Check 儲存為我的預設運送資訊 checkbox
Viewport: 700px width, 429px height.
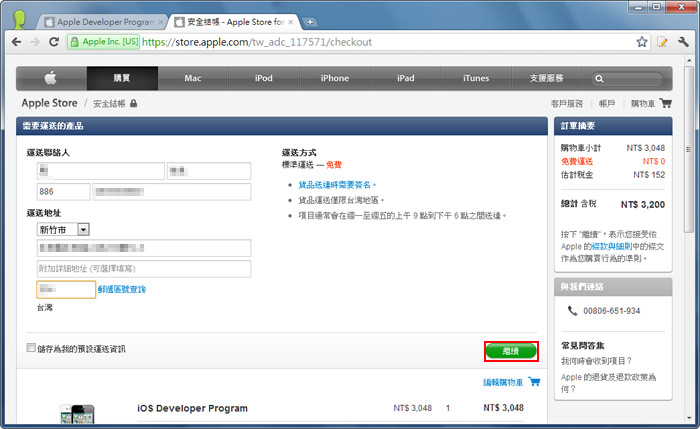31,348
